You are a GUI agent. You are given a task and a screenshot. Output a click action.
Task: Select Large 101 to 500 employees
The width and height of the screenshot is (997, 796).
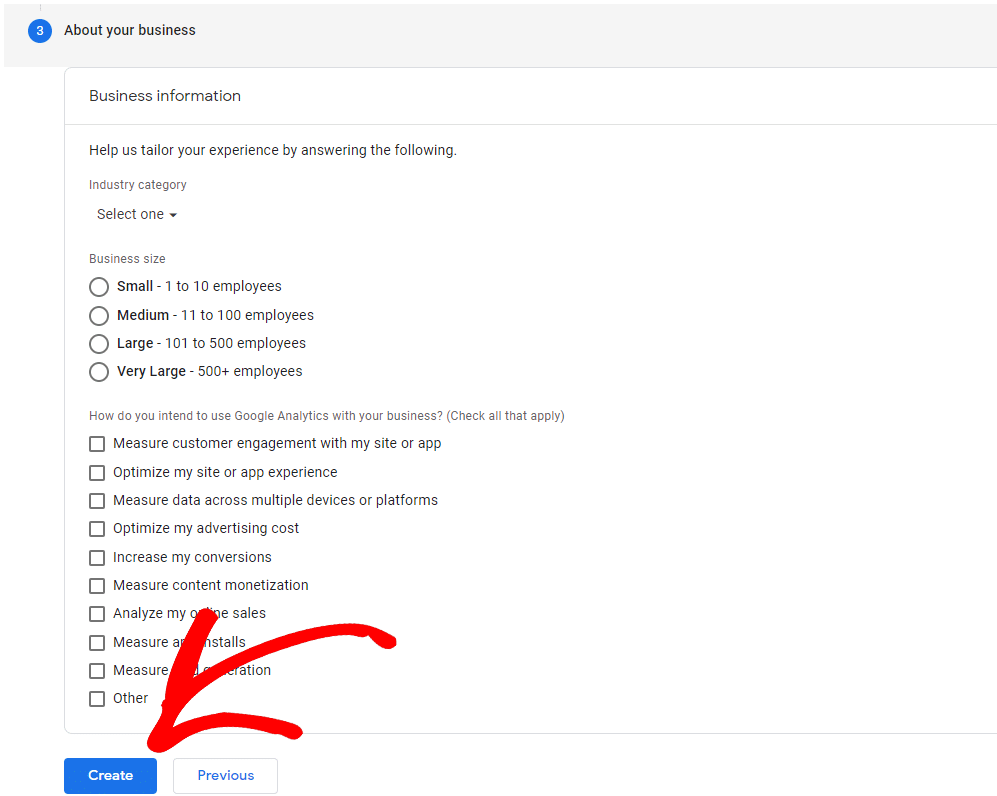(99, 344)
